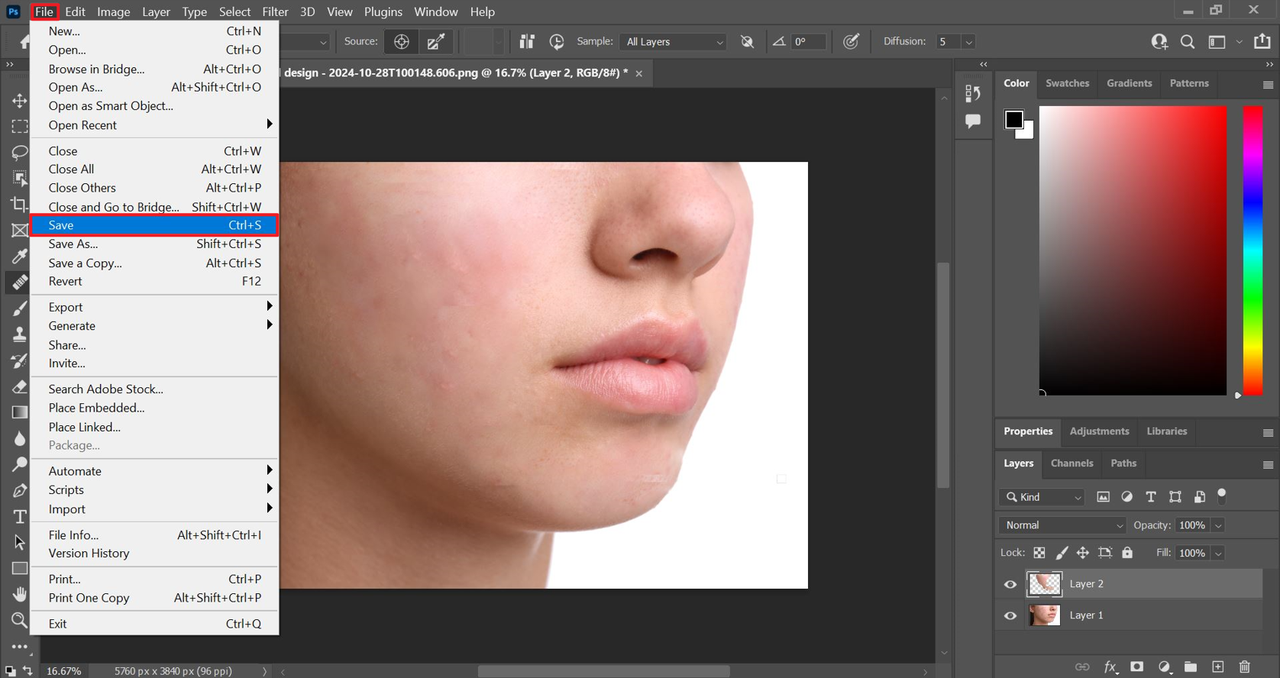Hide Layer 2 using its eye icon
The height and width of the screenshot is (678, 1280).
[1010, 584]
